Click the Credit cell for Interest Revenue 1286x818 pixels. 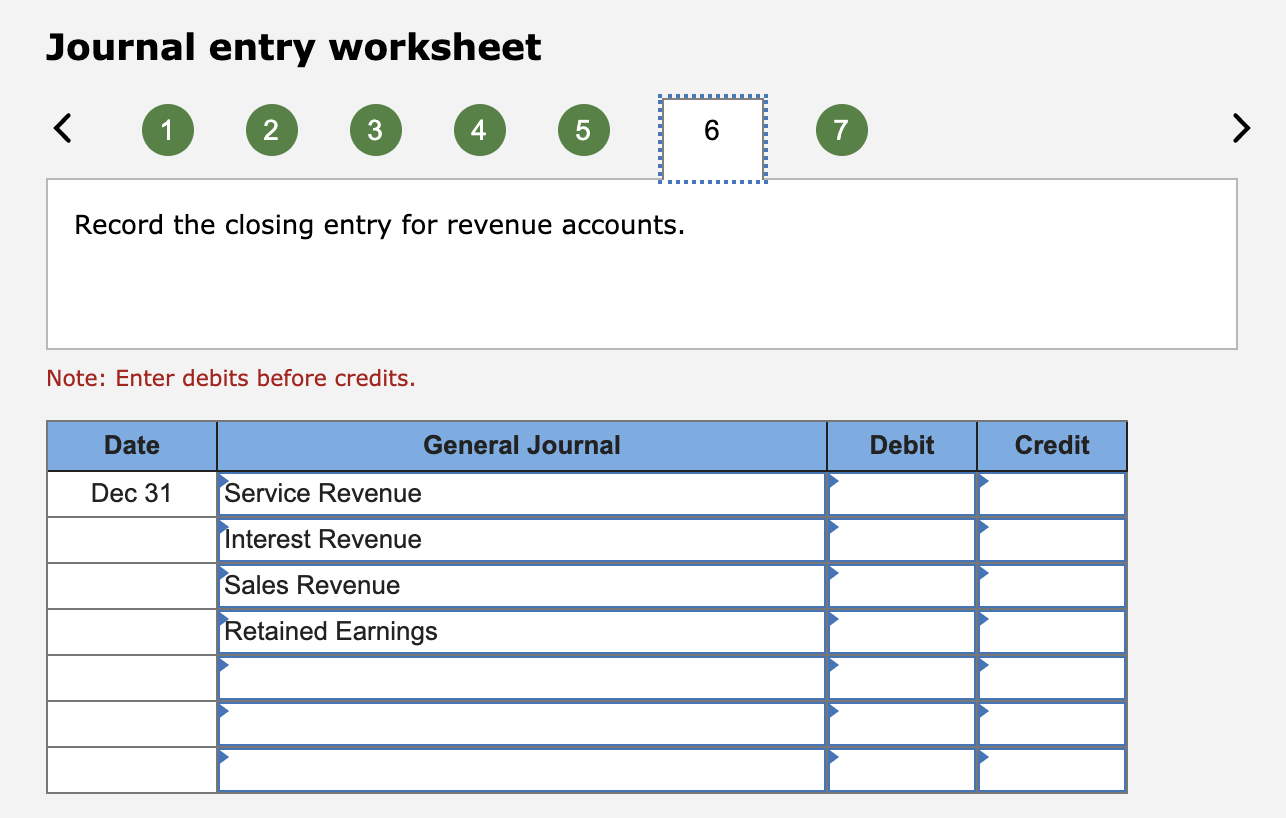coord(1052,540)
